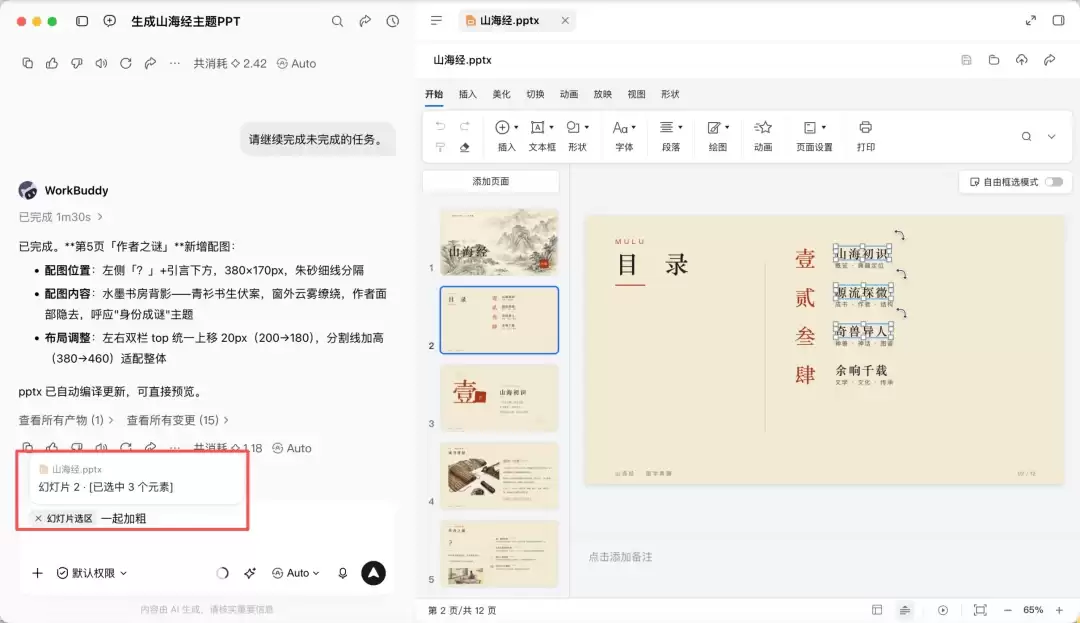
Task: Open the 默认权限 dropdown
Action: (x=92, y=573)
